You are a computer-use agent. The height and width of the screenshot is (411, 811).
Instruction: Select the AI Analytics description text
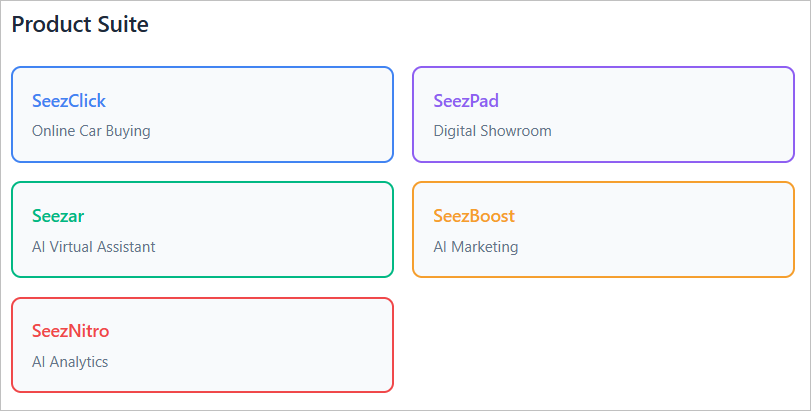tap(70, 362)
